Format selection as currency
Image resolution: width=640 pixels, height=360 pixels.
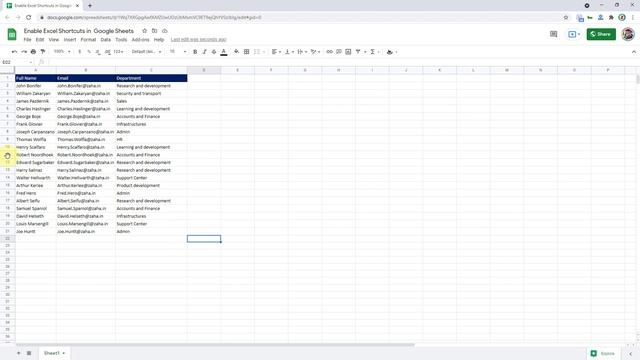pyautogui.click(x=80, y=52)
